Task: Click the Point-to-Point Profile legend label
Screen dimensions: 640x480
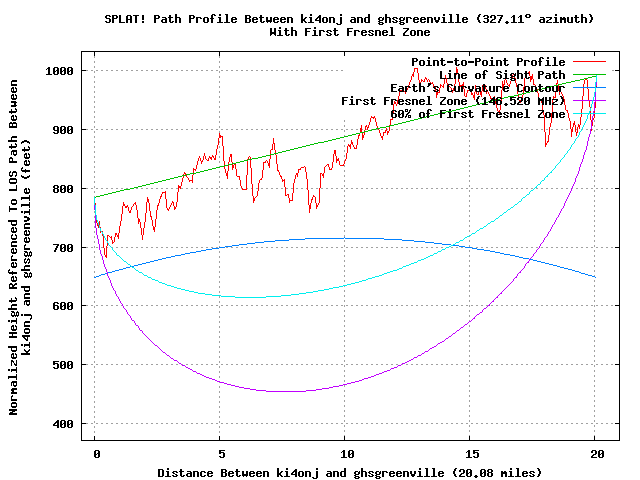Action: click(488, 62)
